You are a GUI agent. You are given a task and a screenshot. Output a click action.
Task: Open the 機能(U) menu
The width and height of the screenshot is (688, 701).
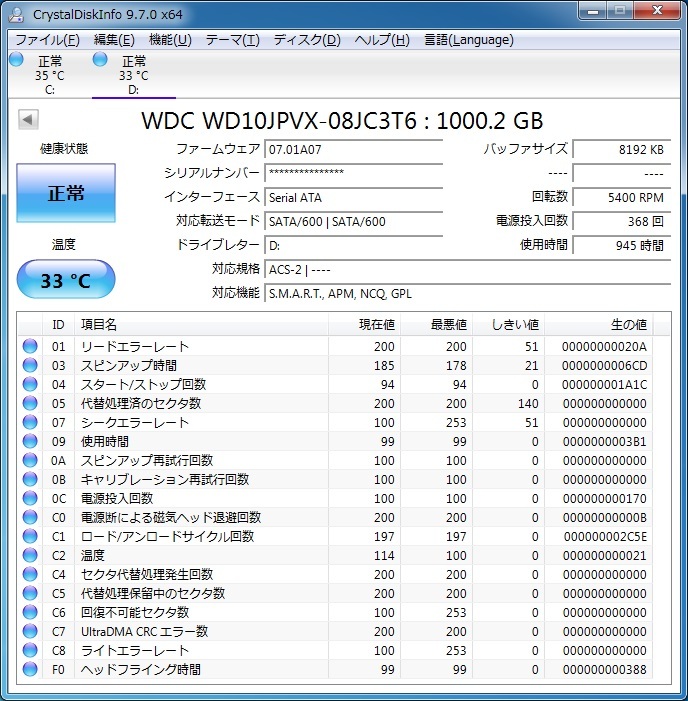tap(170, 40)
